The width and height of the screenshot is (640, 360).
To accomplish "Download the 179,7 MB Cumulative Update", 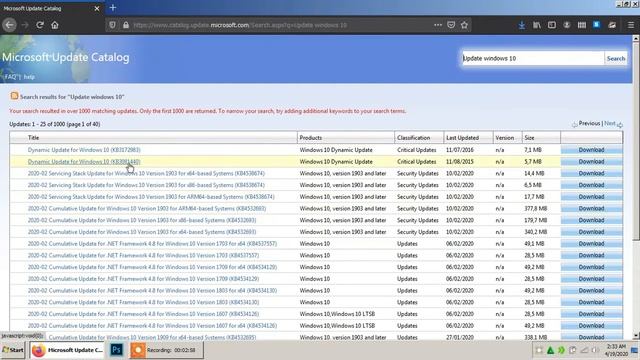I will coord(591,220).
